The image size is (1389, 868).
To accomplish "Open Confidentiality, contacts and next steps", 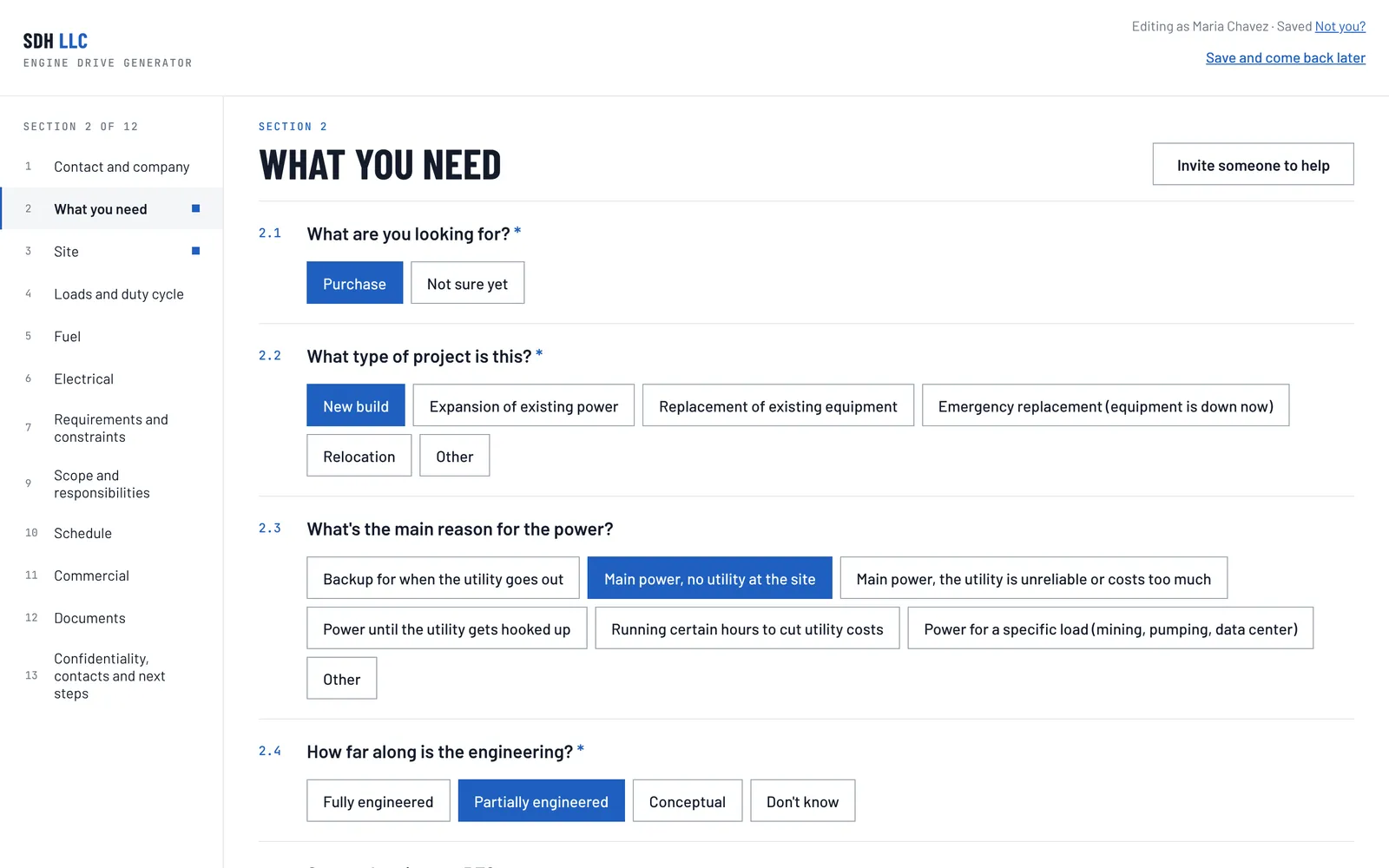I will point(112,676).
